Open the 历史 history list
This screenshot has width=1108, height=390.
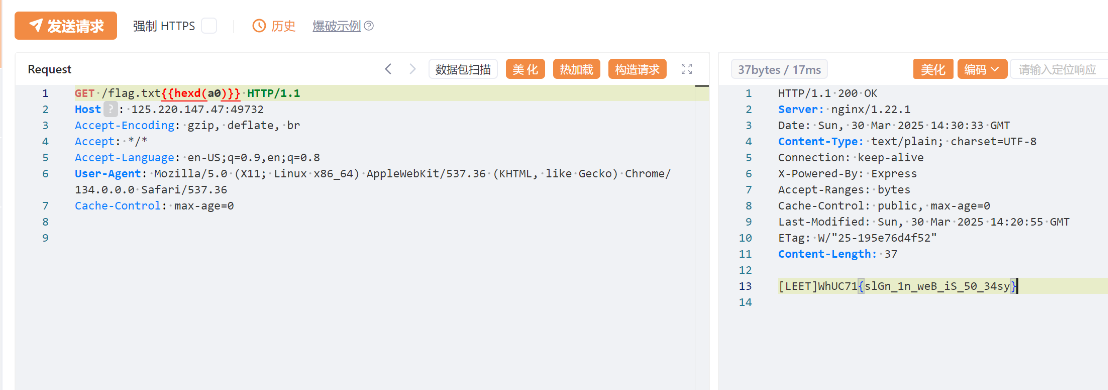pos(283,26)
